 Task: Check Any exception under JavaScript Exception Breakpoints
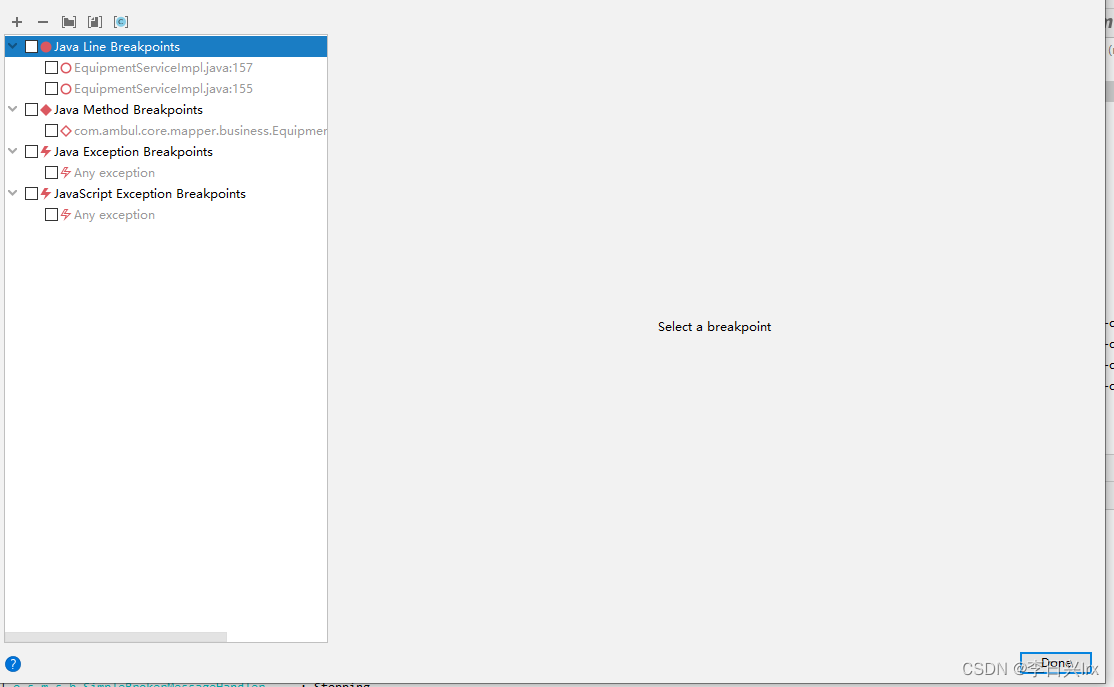pyautogui.click(x=51, y=215)
